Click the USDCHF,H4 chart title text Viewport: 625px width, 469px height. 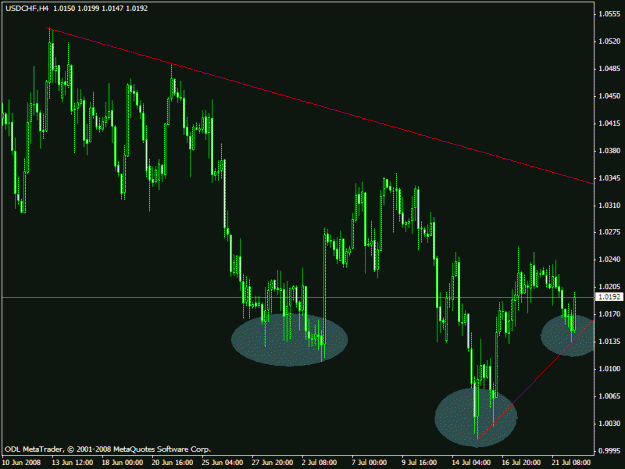[27, 8]
